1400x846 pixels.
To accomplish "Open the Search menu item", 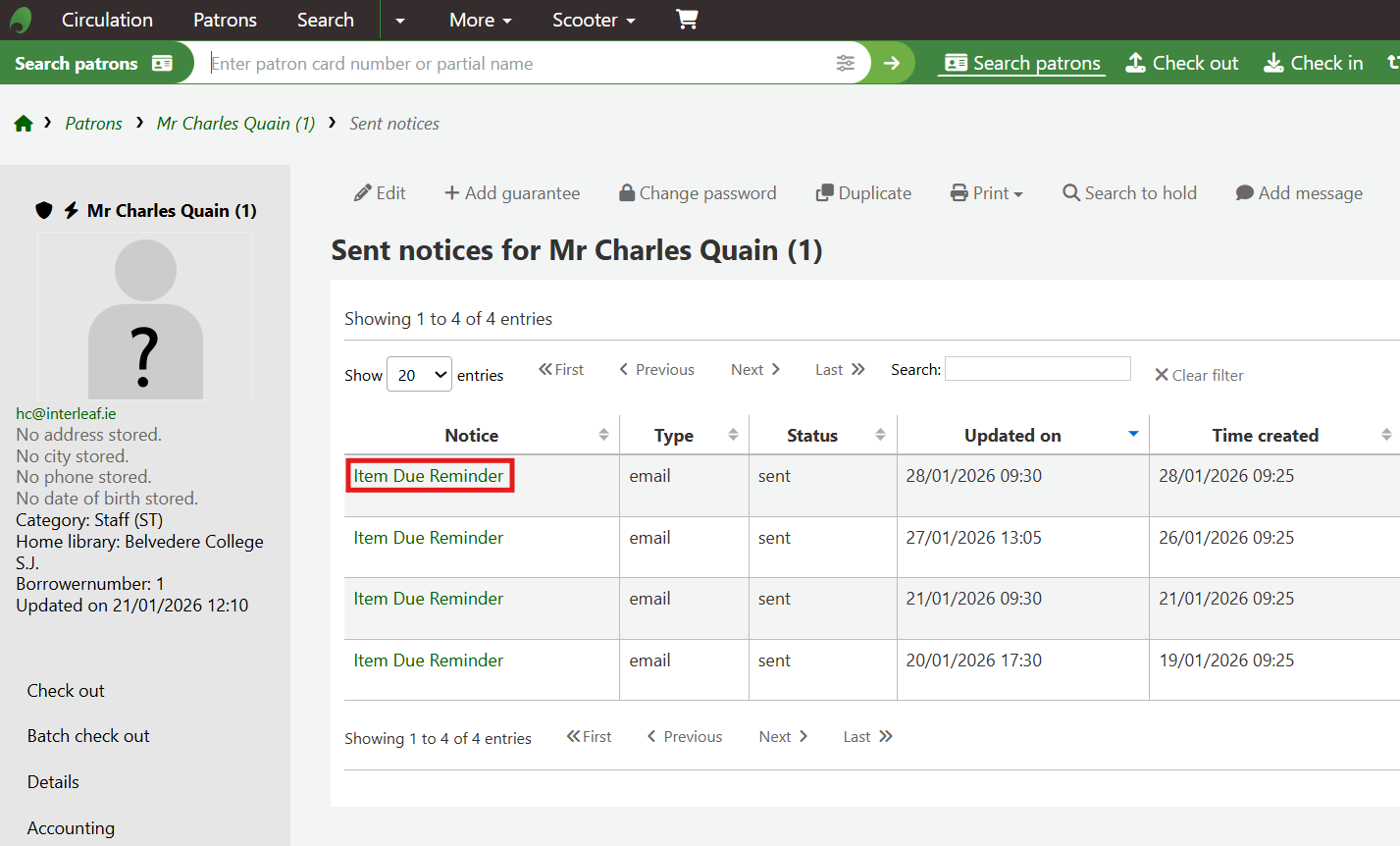I will 326,20.
